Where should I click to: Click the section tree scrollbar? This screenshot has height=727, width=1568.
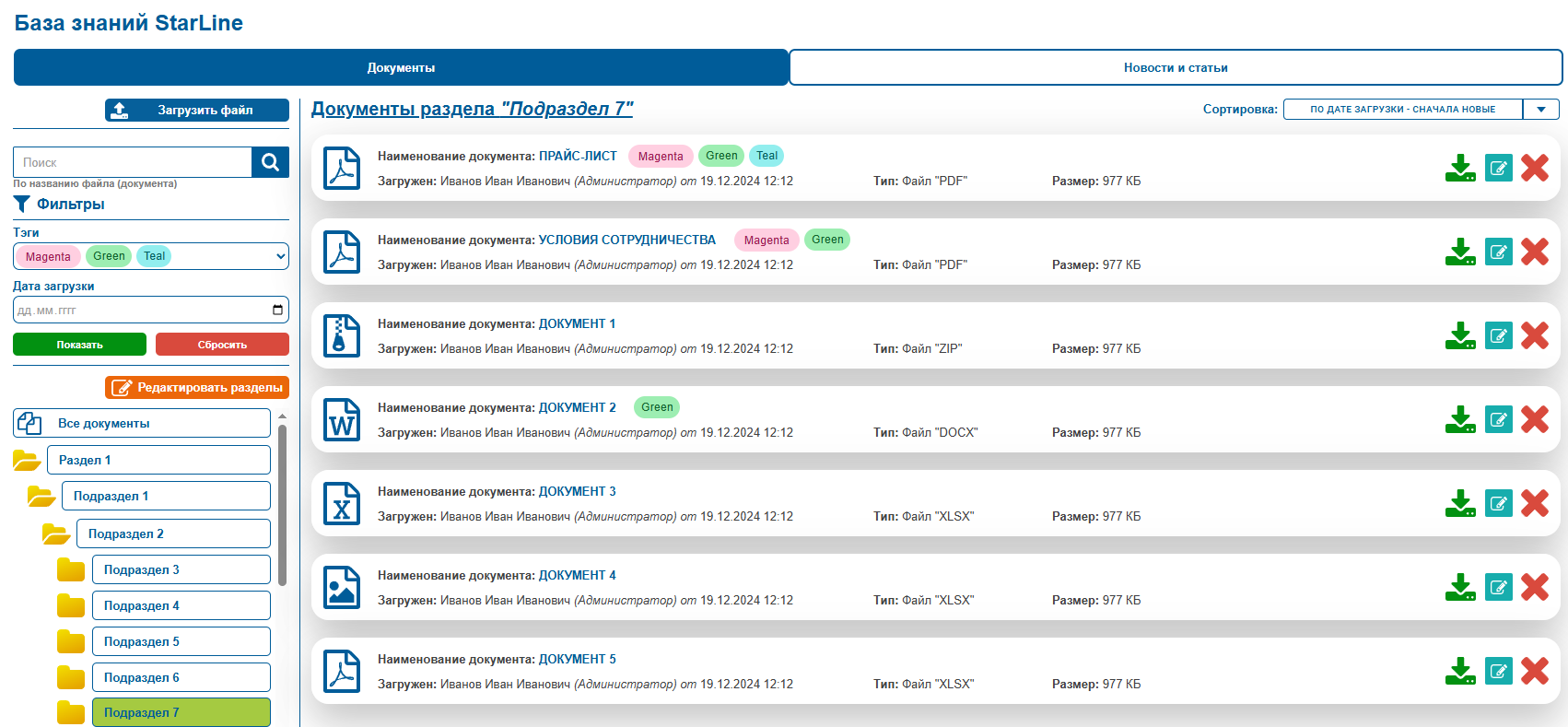(282, 505)
